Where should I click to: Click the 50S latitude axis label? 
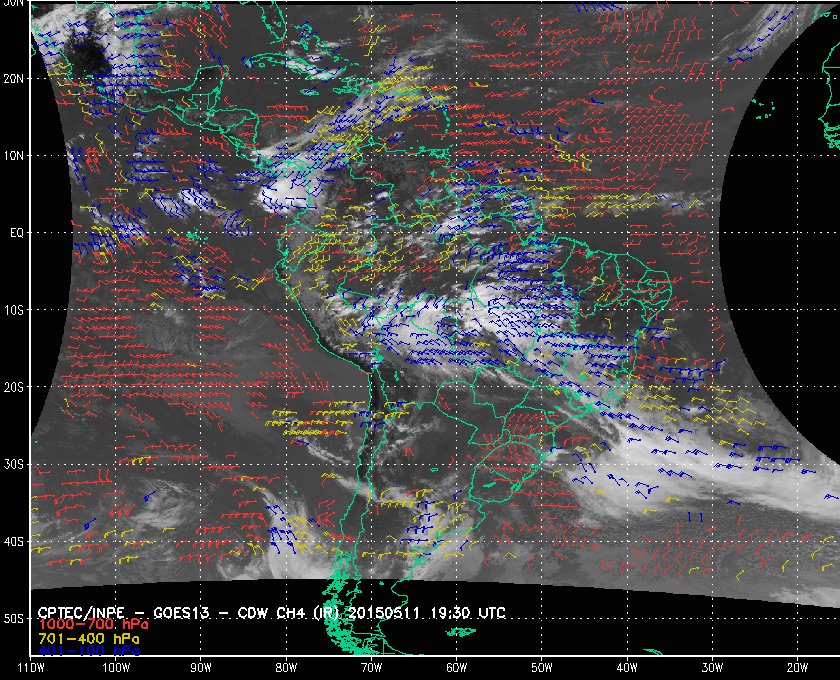pos(13,619)
